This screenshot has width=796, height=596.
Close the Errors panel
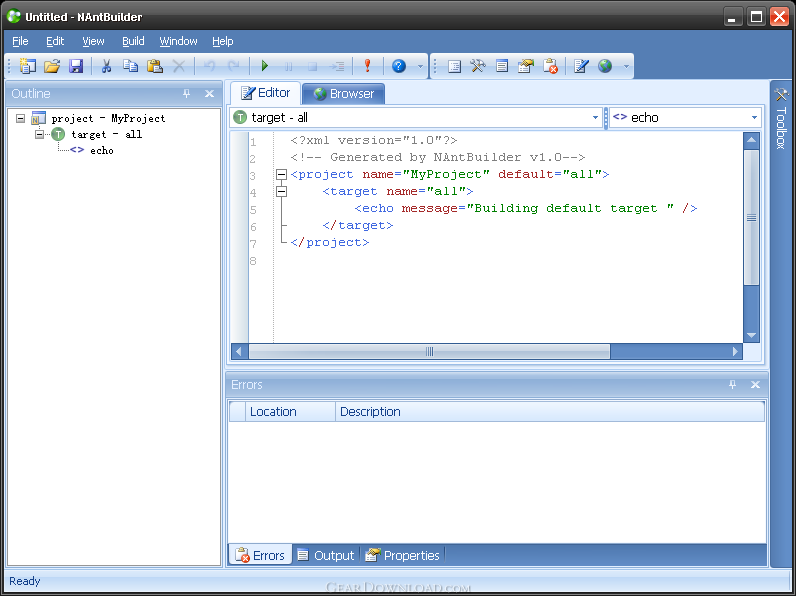point(755,385)
